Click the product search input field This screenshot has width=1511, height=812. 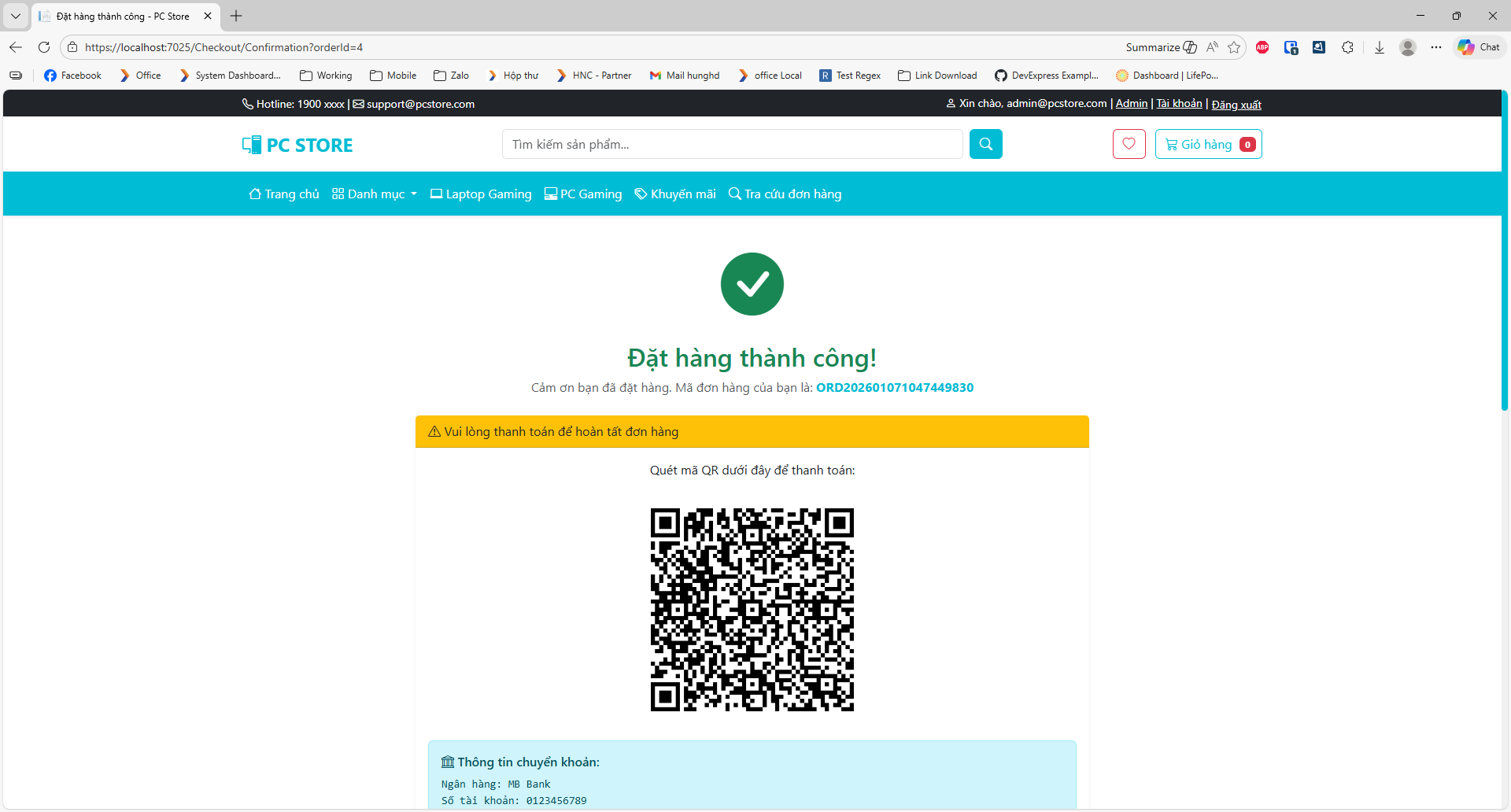coord(732,144)
